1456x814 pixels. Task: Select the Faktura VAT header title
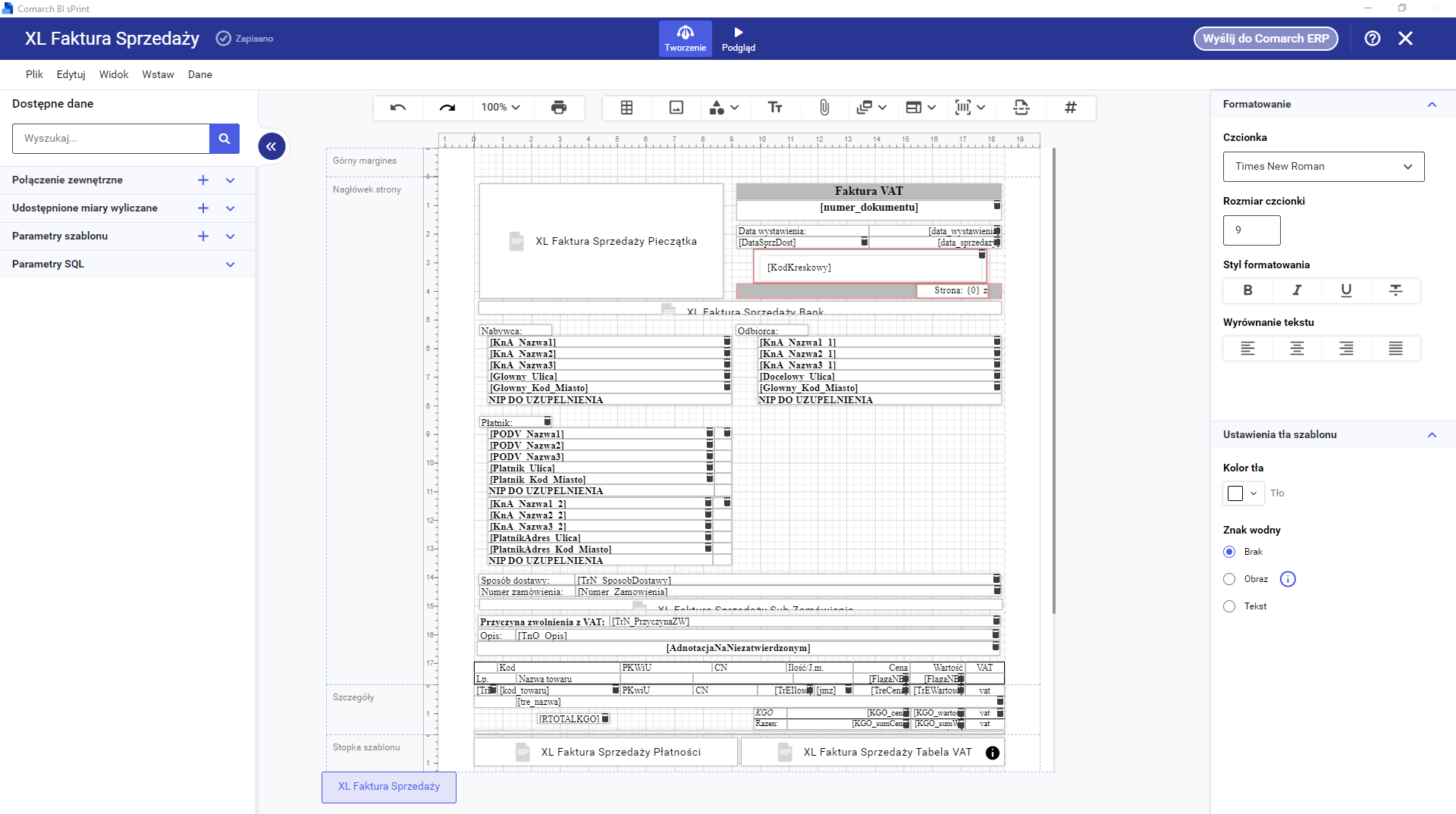tap(868, 191)
